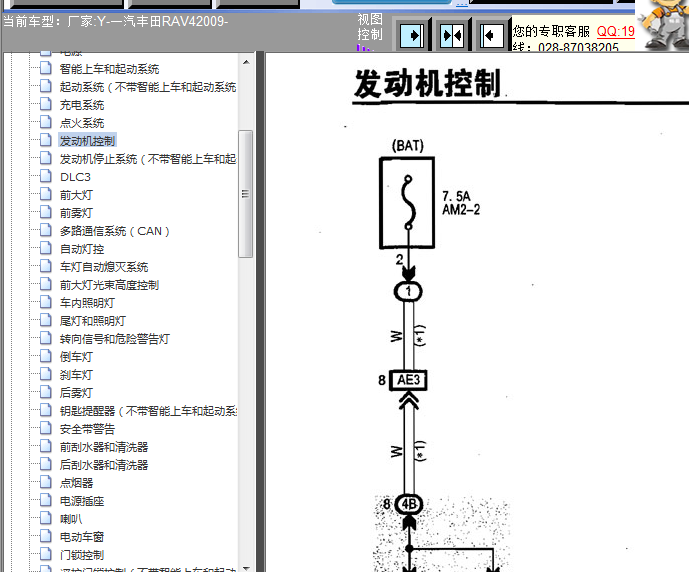
Task: Click page icon beside 点火系统
Action: (46, 122)
